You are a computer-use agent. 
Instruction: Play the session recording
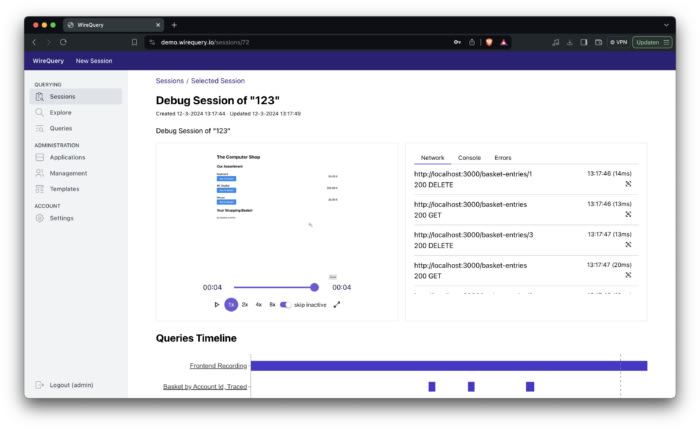pos(217,304)
